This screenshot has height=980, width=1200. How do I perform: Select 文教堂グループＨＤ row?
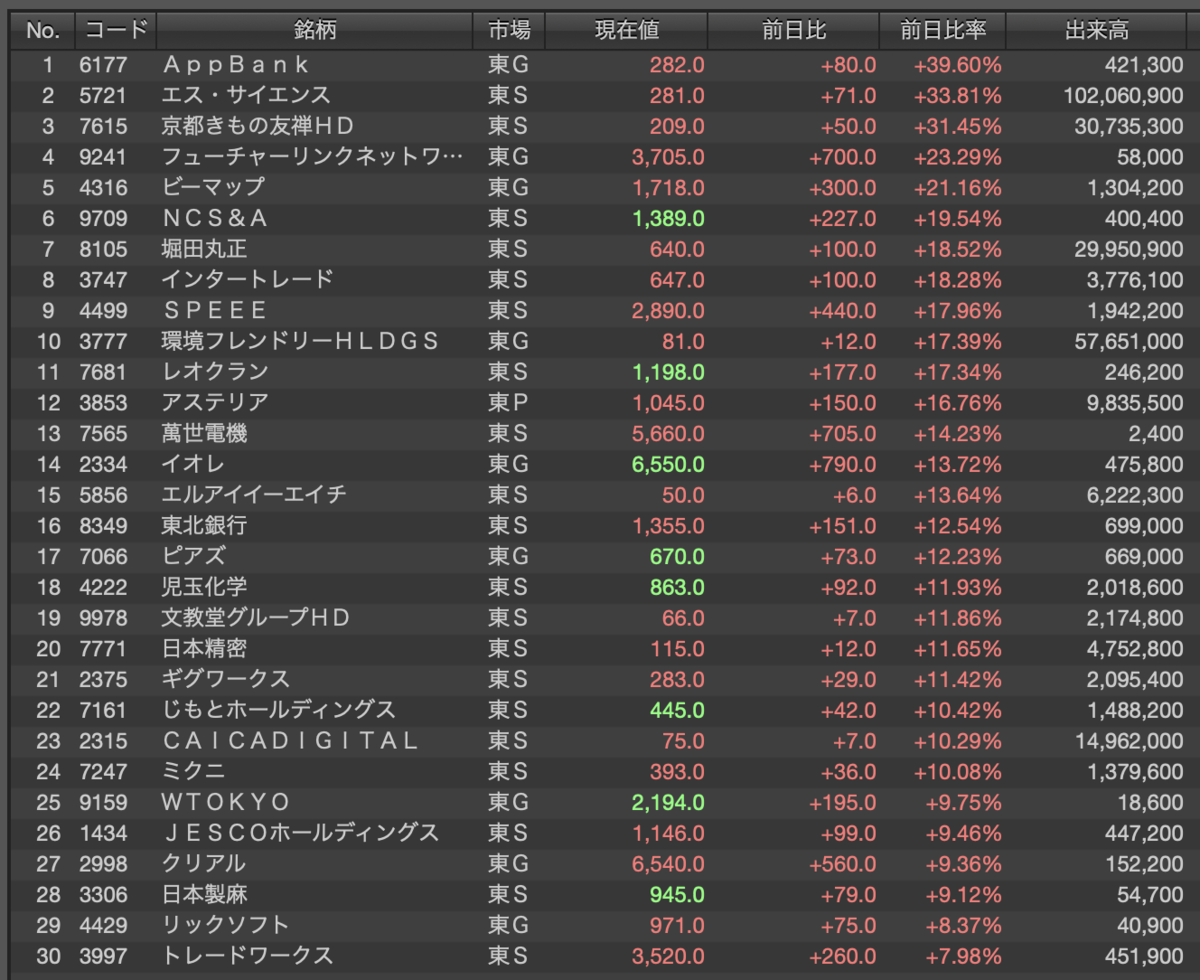pos(600,617)
